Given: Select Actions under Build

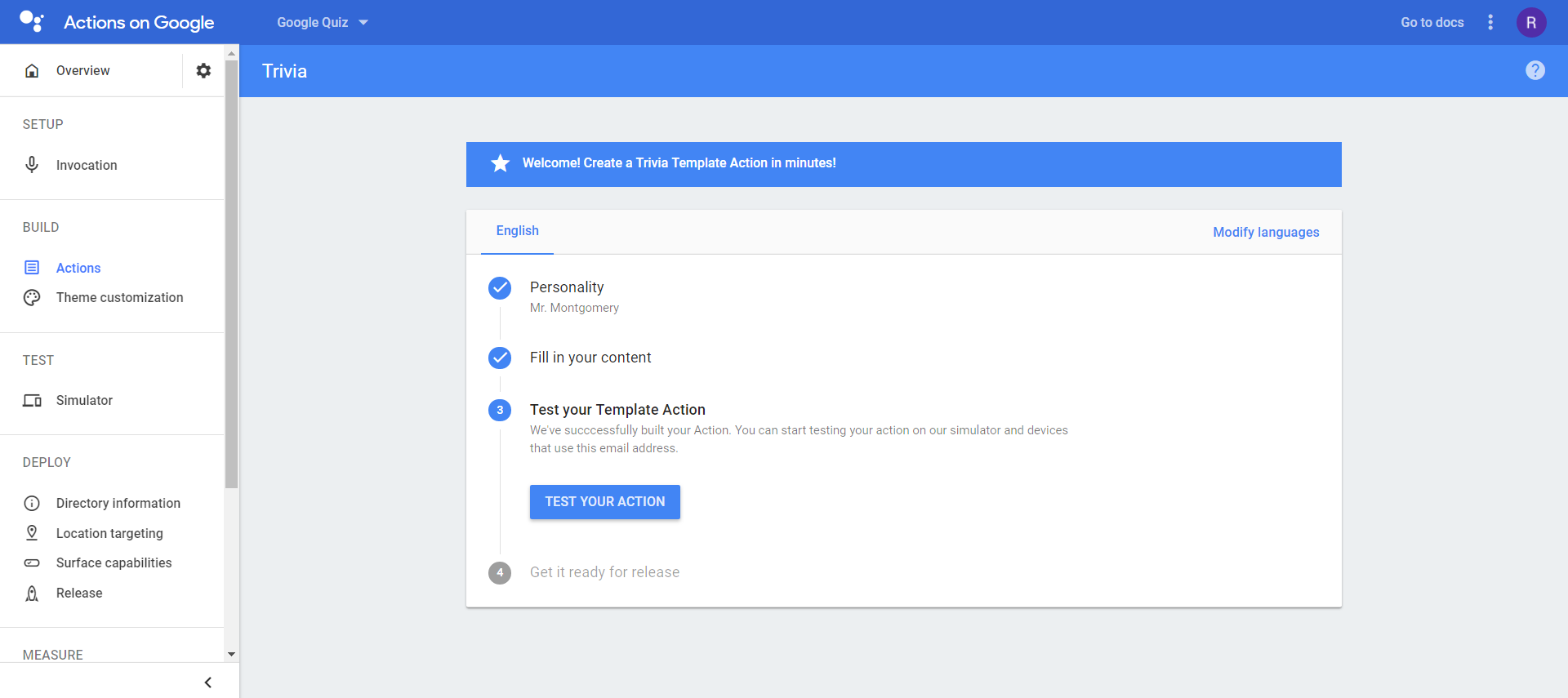Looking at the screenshot, I should [x=78, y=268].
